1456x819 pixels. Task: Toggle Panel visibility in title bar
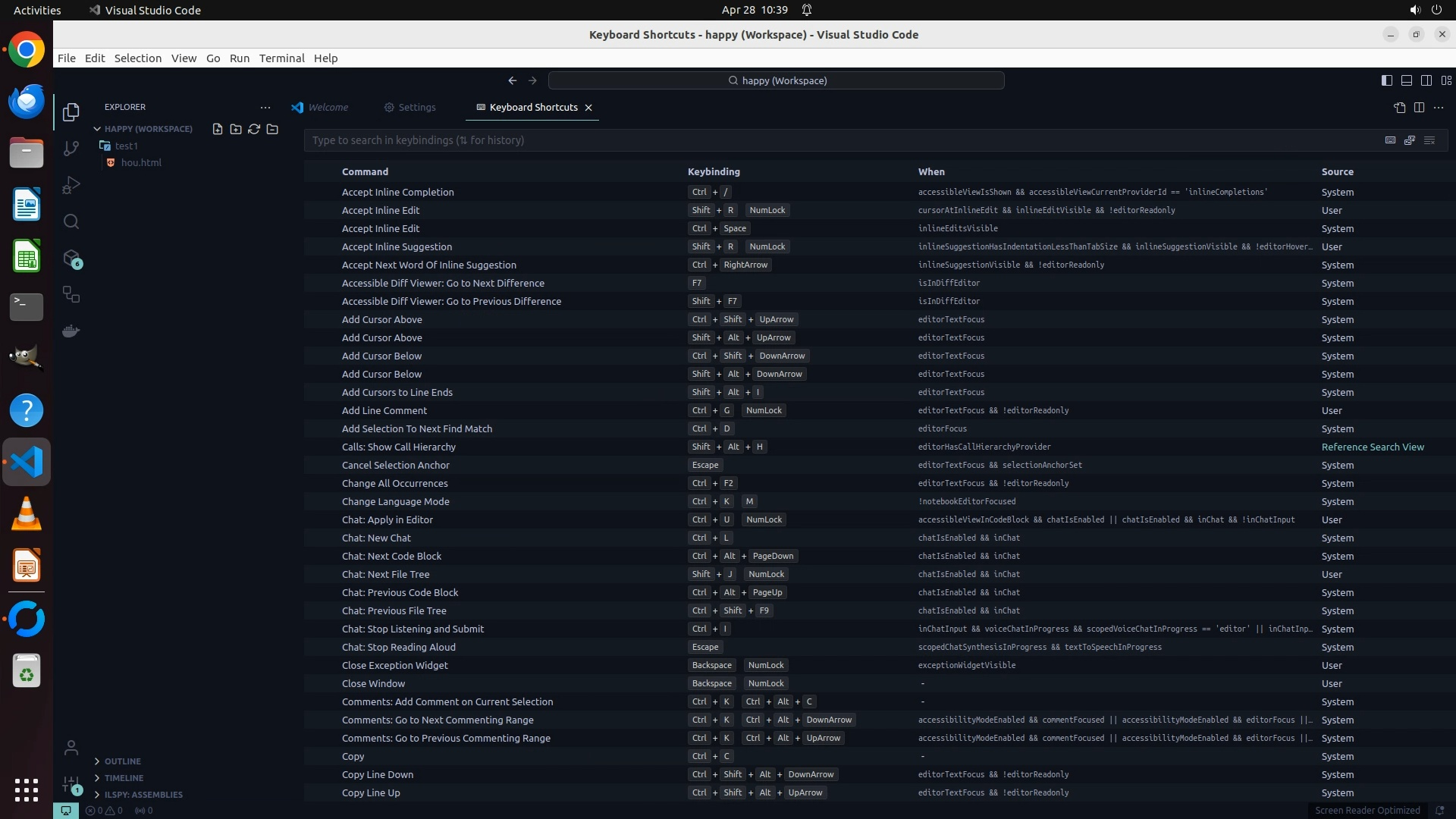(x=1406, y=80)
